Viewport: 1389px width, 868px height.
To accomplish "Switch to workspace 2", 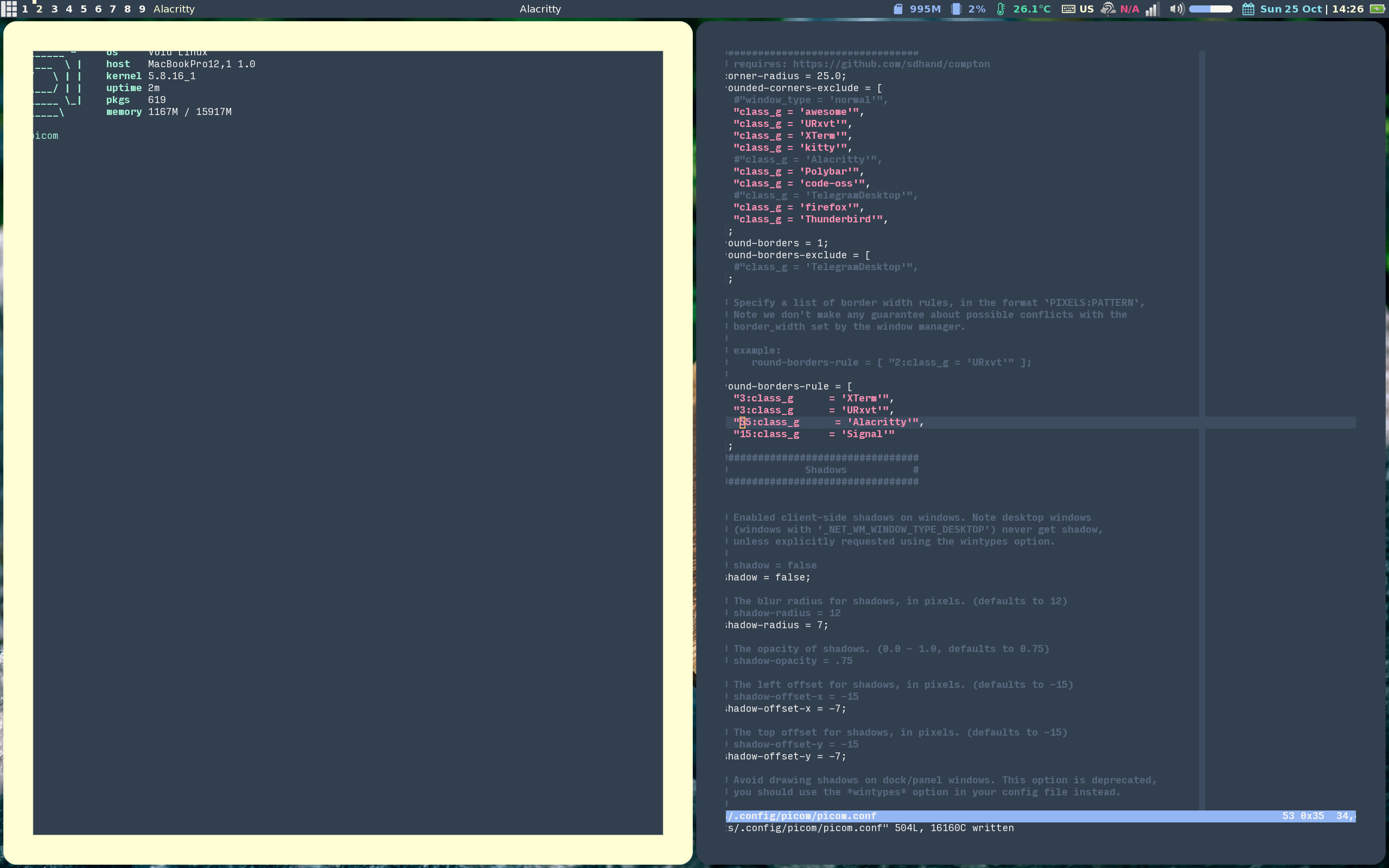I will tap(40, 9).
